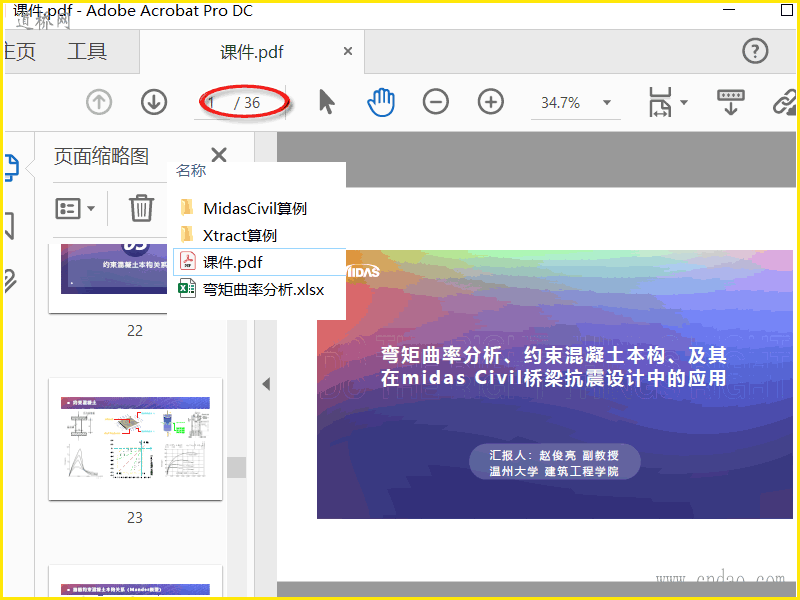Activate the hand pan tool
Screen dimensions: 800x600
[381, 102]
